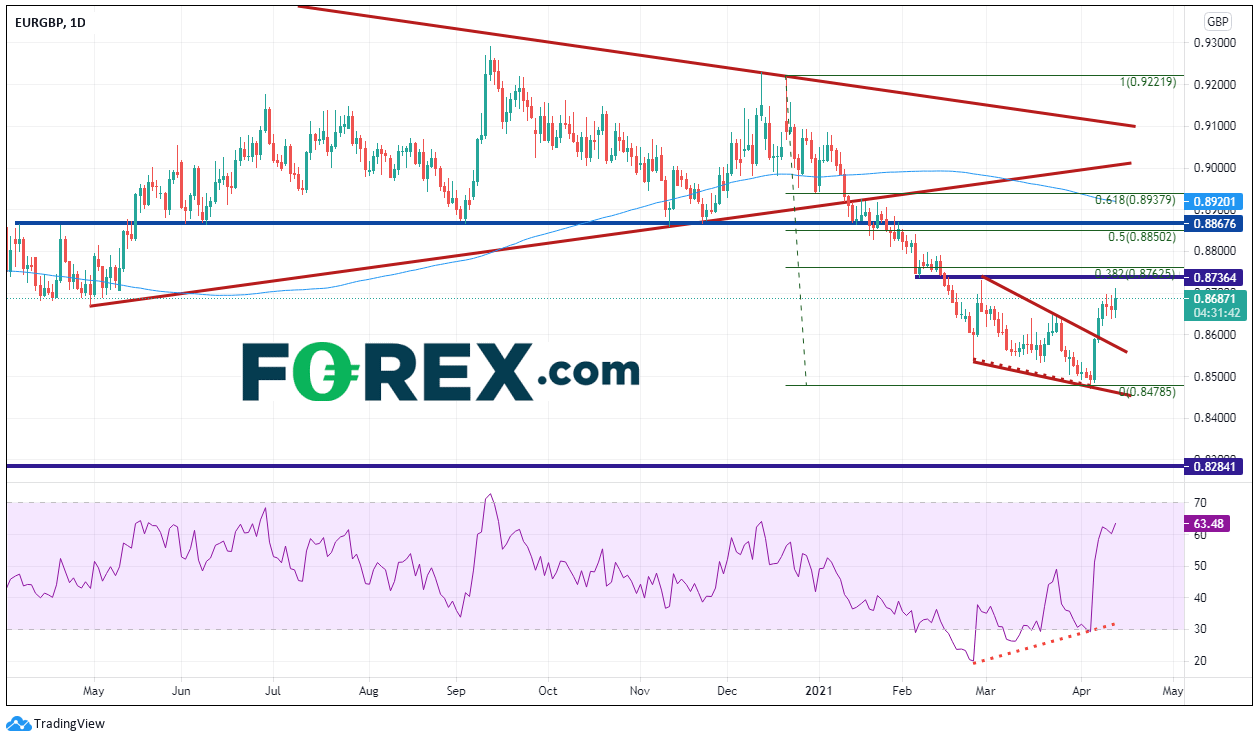Click the Nov label on time axis
The image size is (1259, 742).
coord(640,691)
